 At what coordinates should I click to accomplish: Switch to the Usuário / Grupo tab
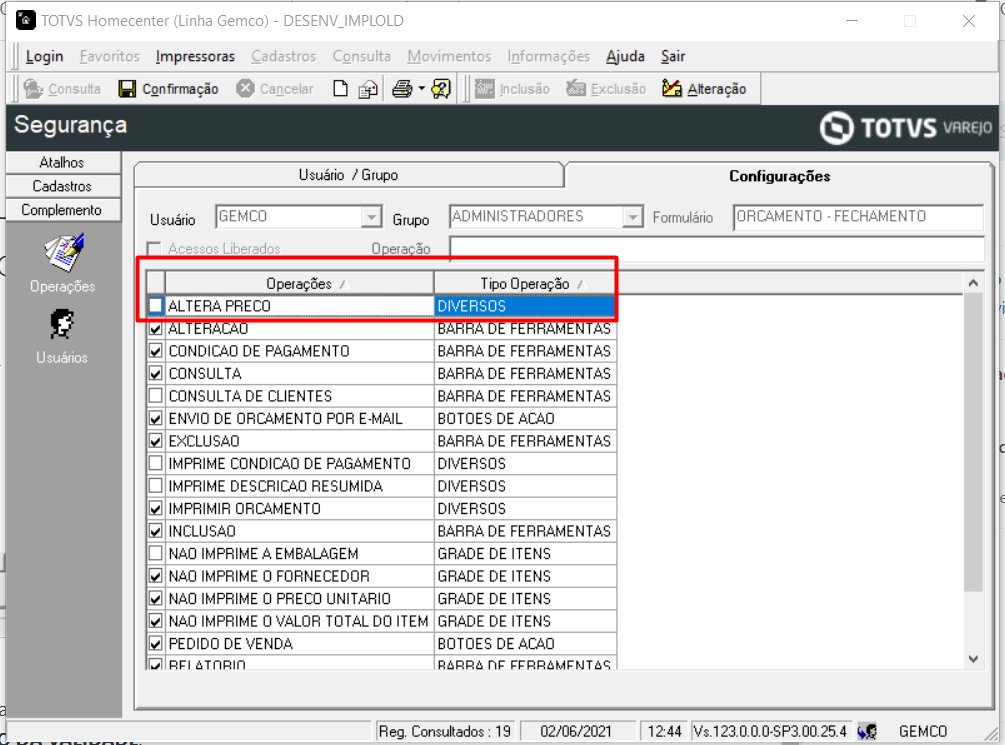(349, 175)
